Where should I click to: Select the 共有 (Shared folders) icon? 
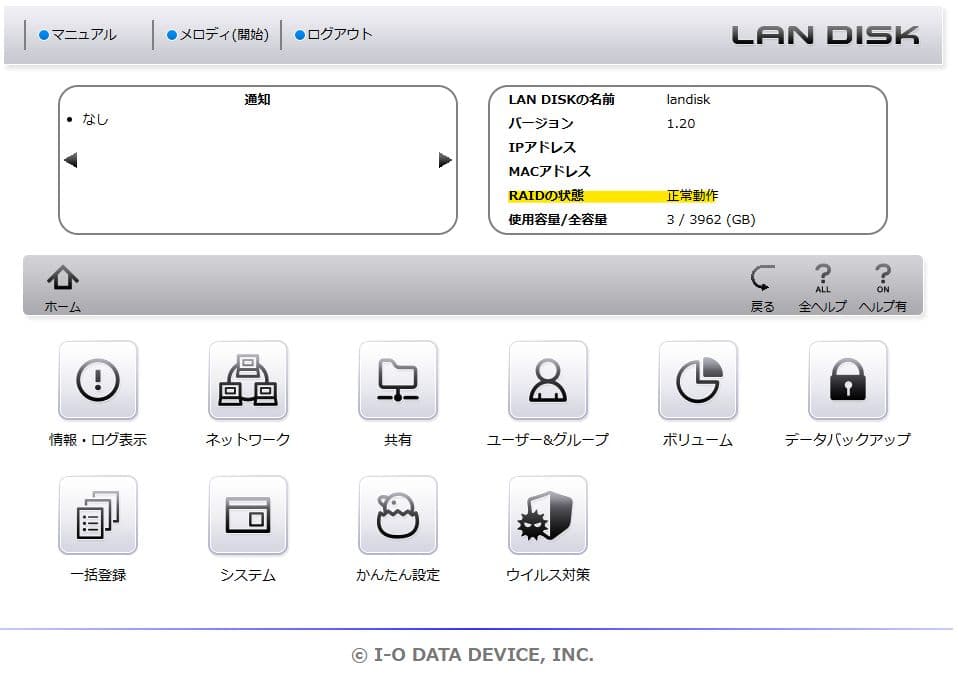coord(397,381)
